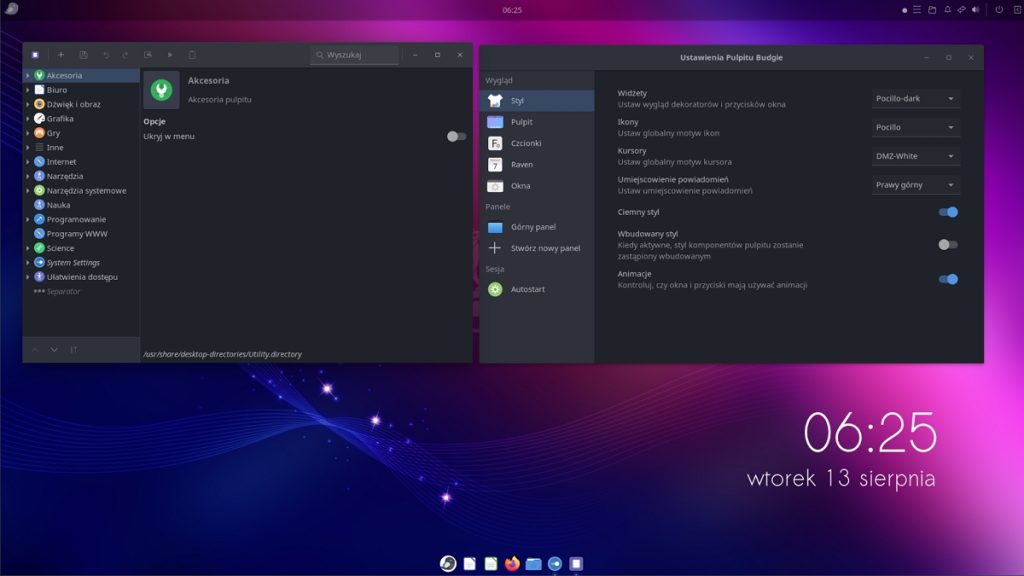Click the power icon in top panel
The image size is (1024, 576).
(998, 10)
